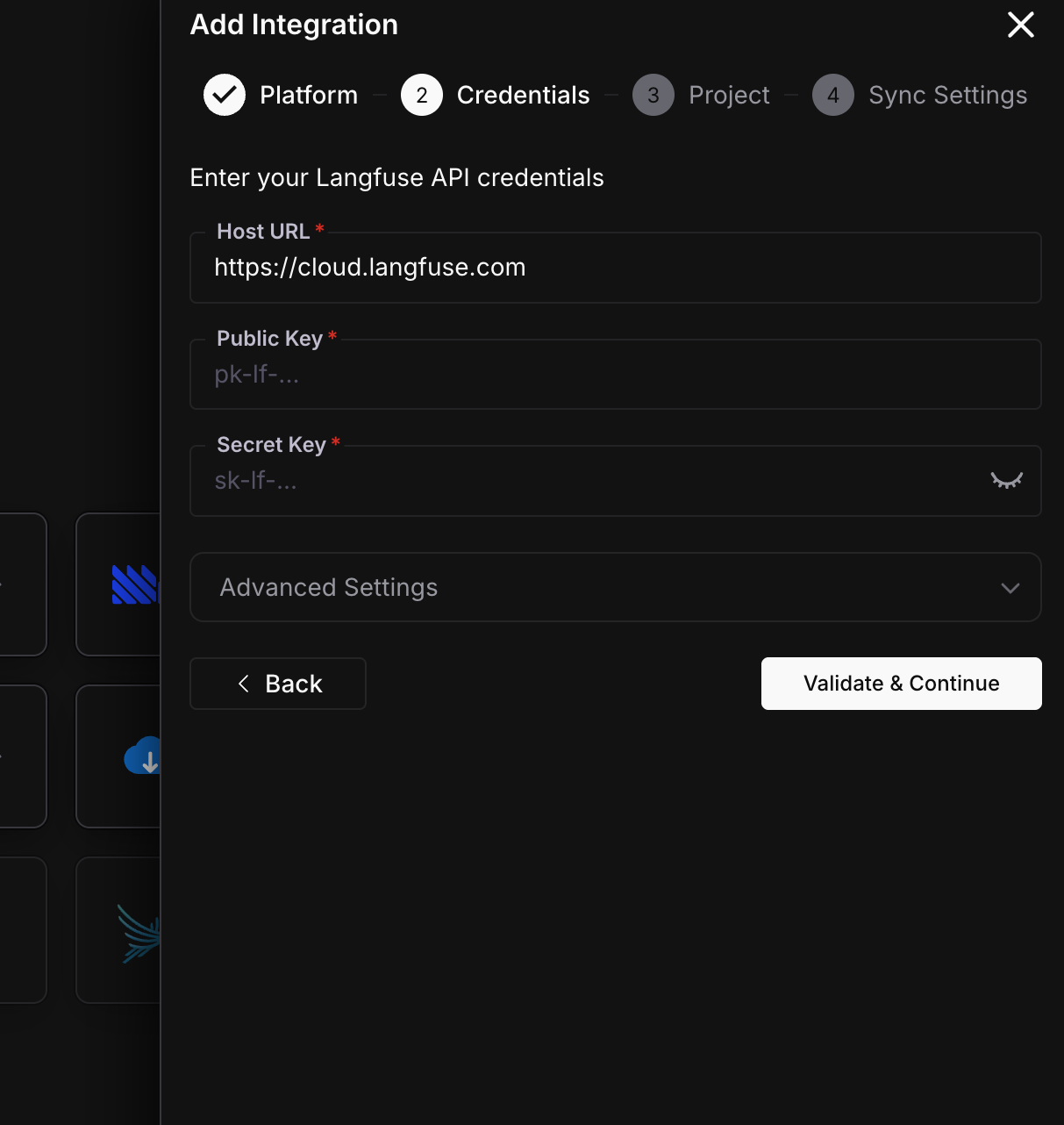Click the blue striped platform logo card
Screen dimensions: 1064x1125
coord(135,584)
